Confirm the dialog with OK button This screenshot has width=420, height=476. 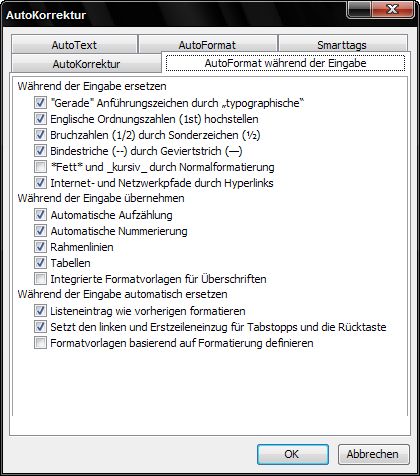coord(293,454)
